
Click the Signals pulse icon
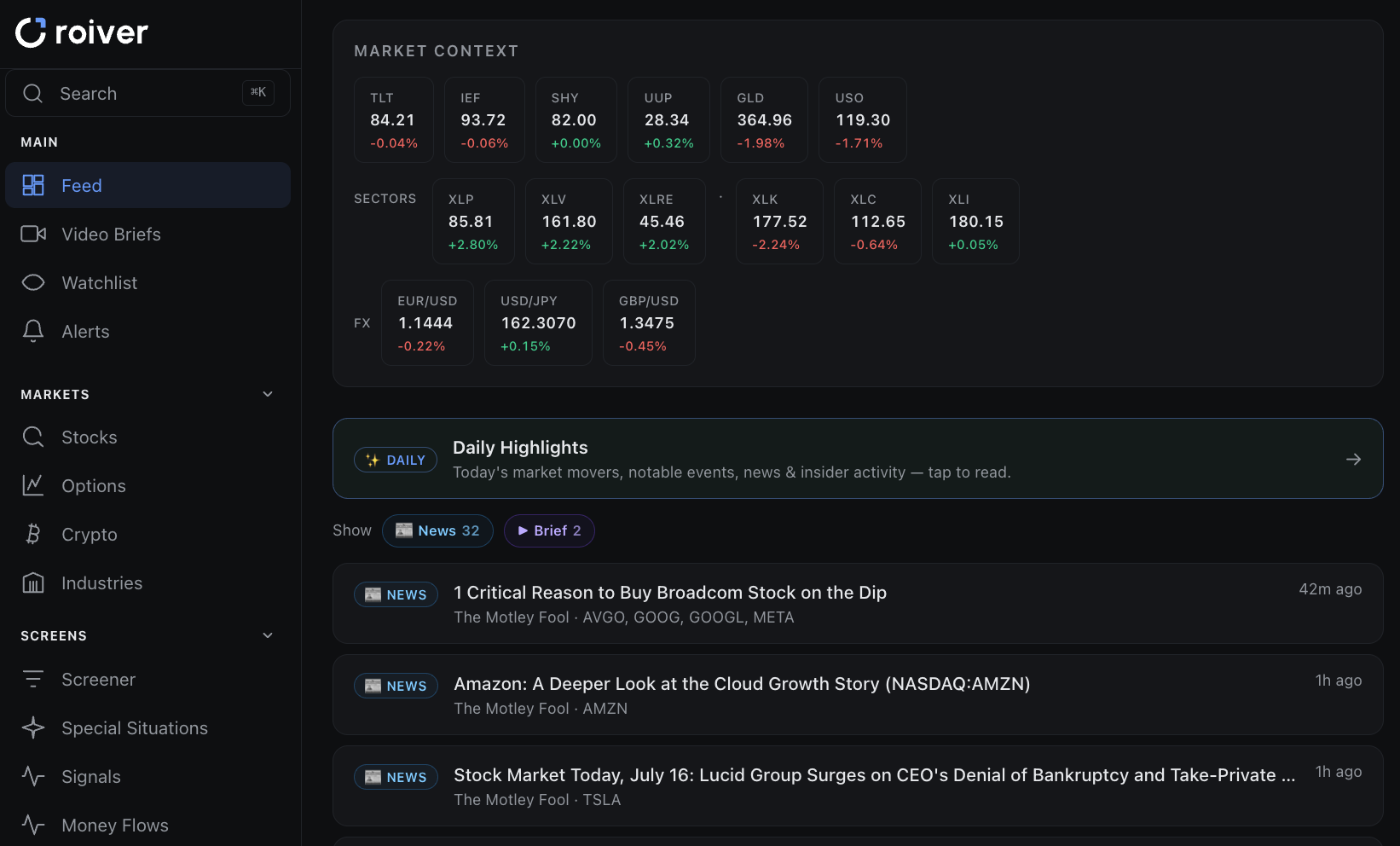(x=33, y=776)
